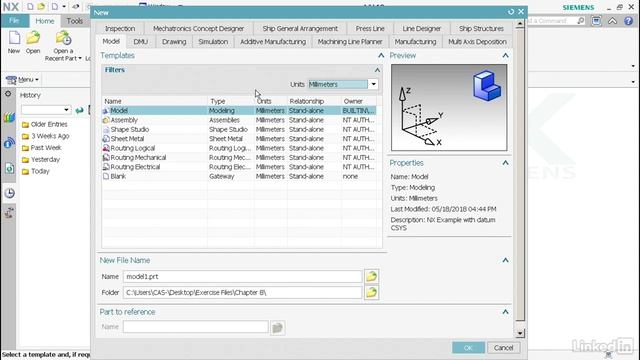Open the Units dropdown
This screenshot has height=360, width=640.
pyautogui.click(x=373, y=84)
